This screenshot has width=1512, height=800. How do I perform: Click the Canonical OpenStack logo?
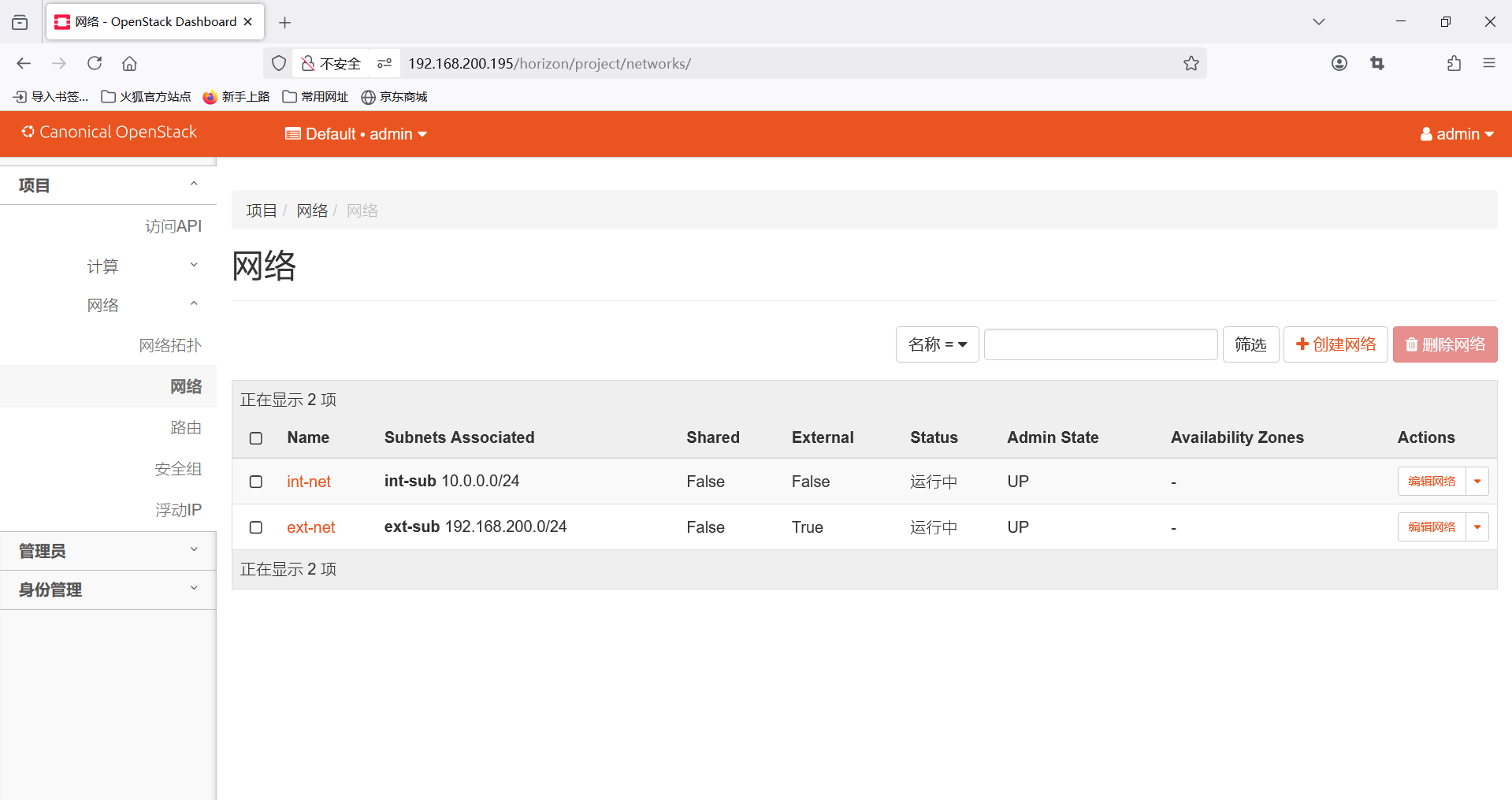click(x=109, y=132)
